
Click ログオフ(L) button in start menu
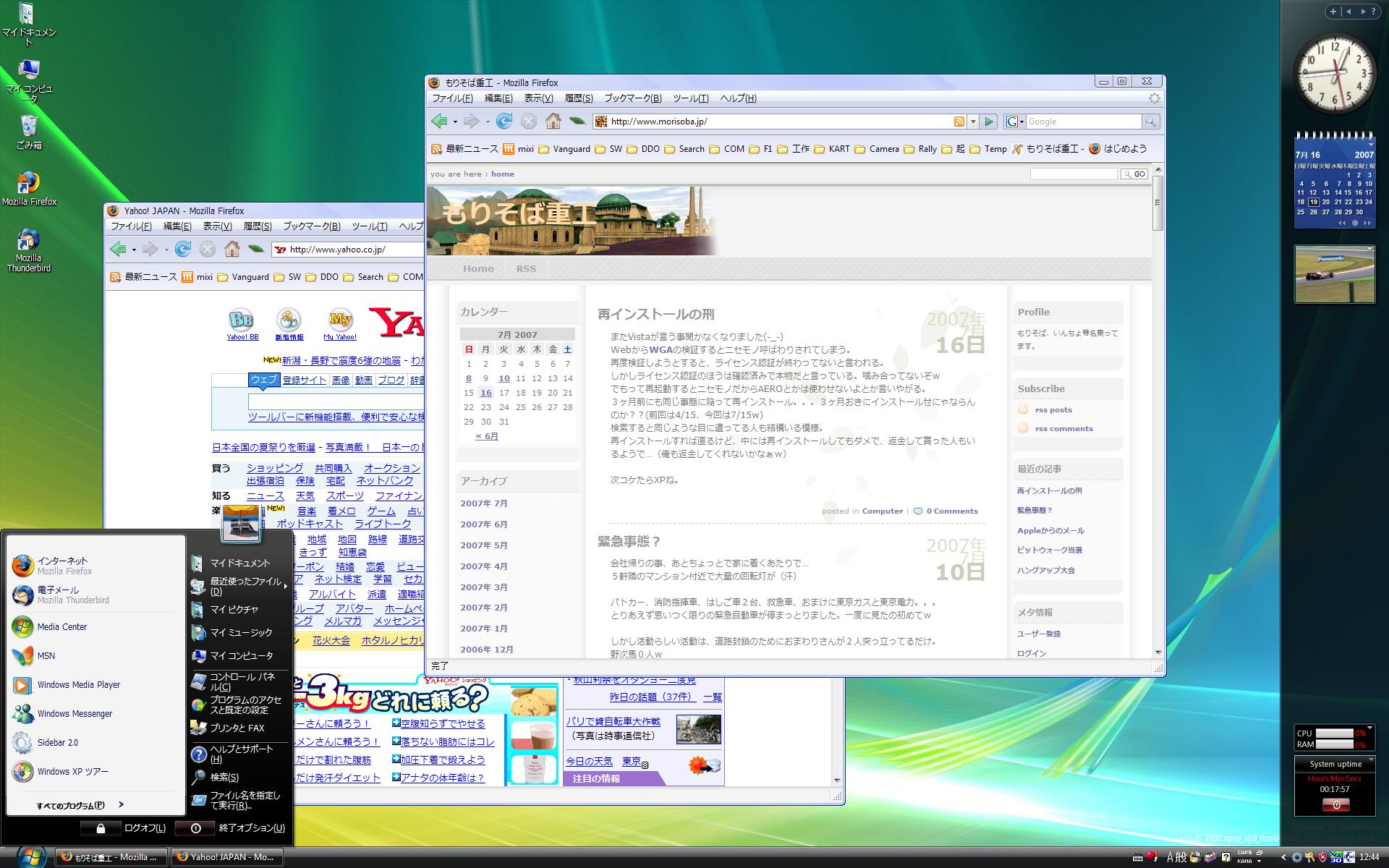click(123, 828)
